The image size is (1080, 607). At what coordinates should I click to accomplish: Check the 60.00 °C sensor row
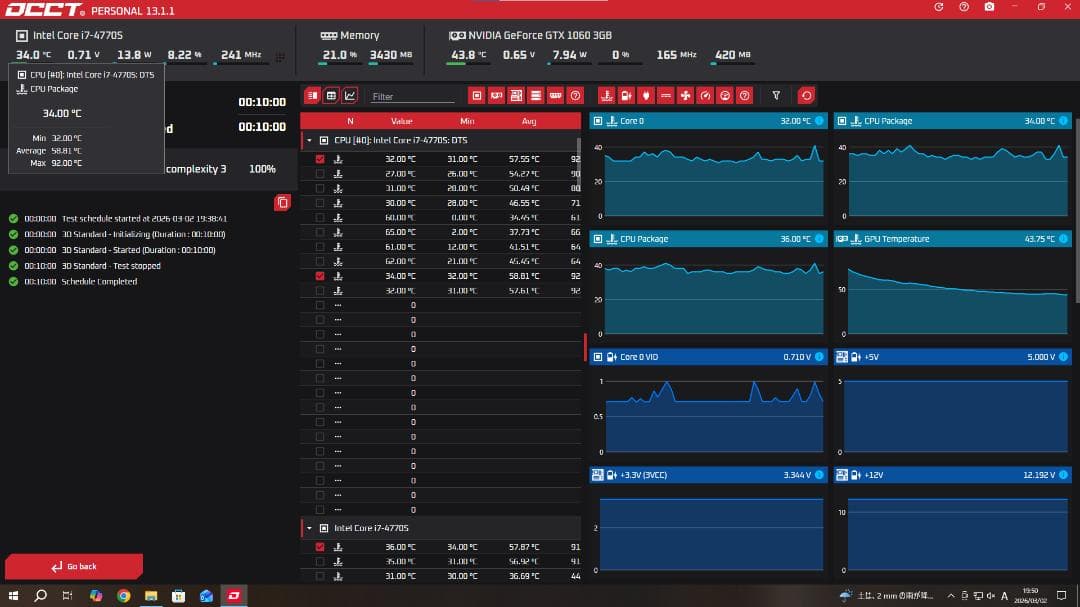pos(320,218)
